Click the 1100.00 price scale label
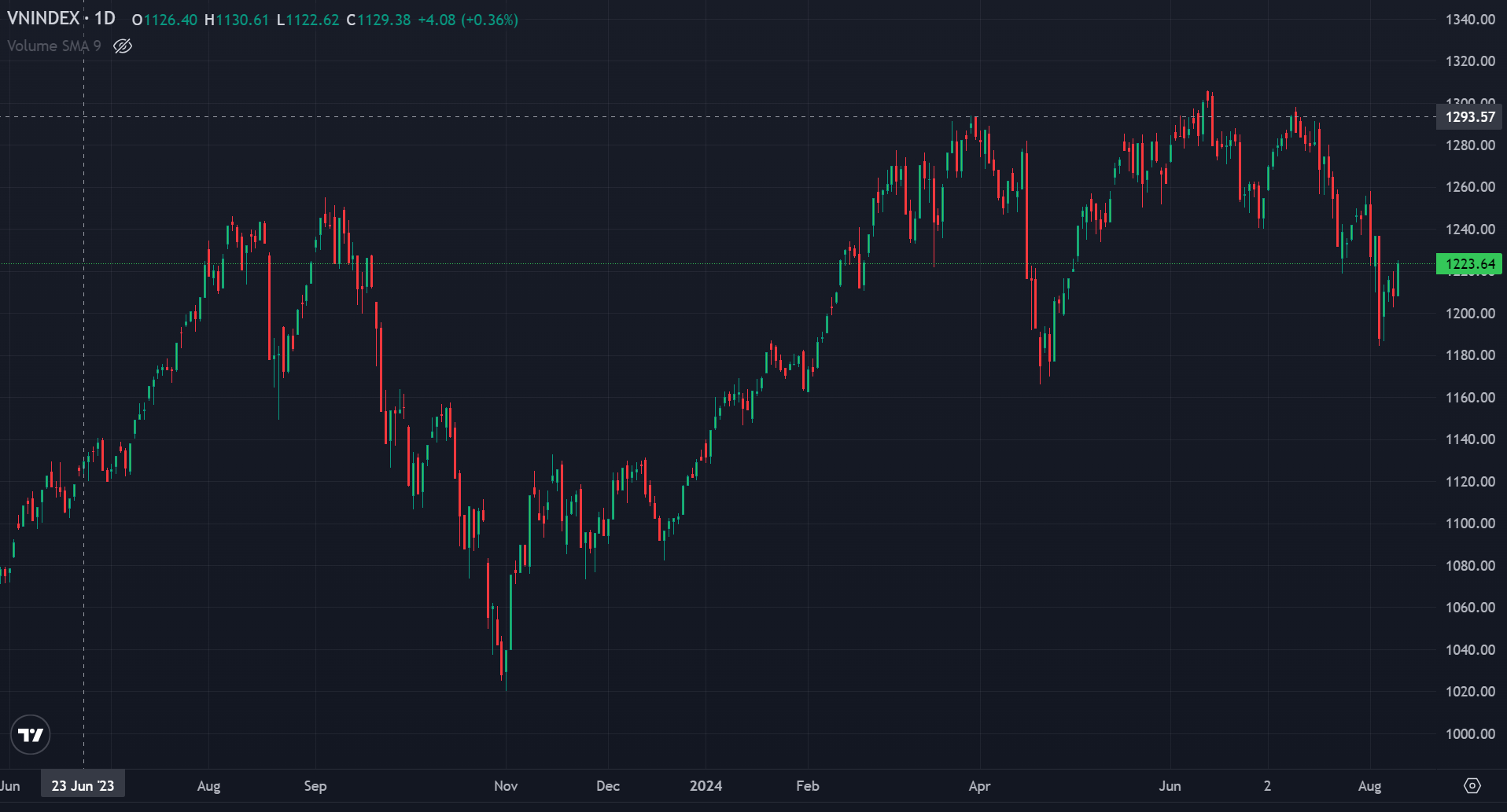Viewport: 1507px width, 812px height. point(1470,524)
